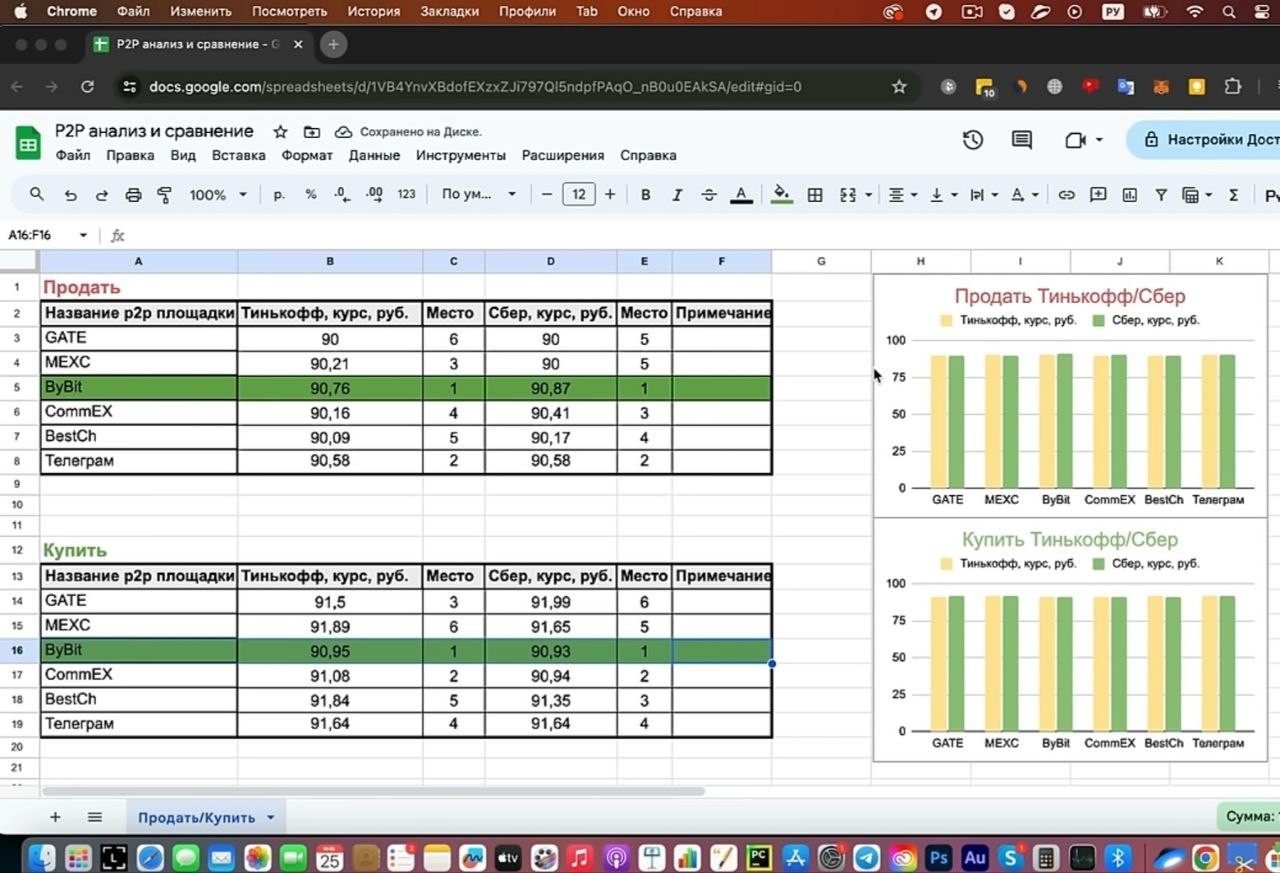Open version history clock icon
Viewport: 1280px width, 873px height.
point(972,140)
